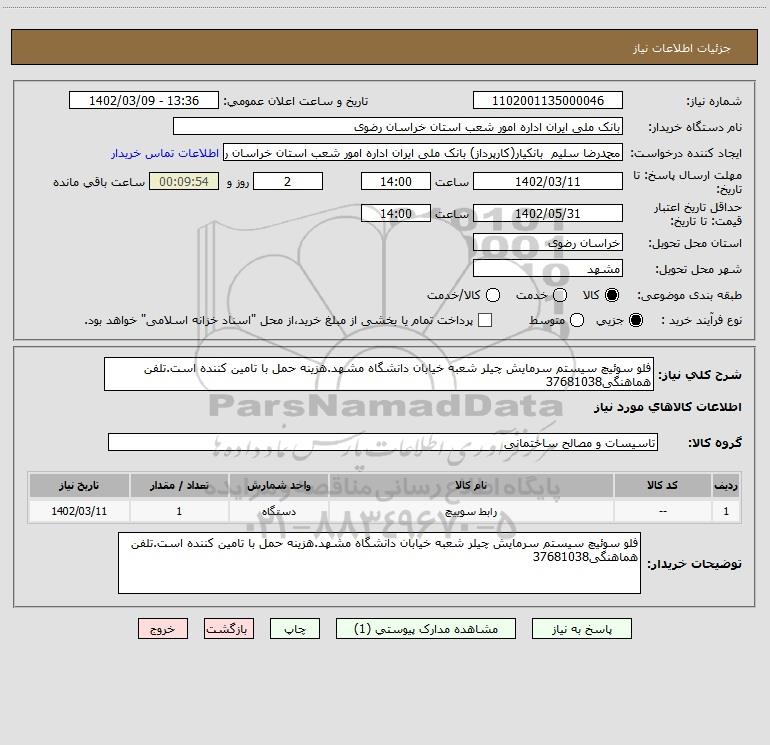Image resolution: width=770 pixels, height=745 pixels.
Task: Click the response deadline hour 14:00 field
Action: pos(396,181)
